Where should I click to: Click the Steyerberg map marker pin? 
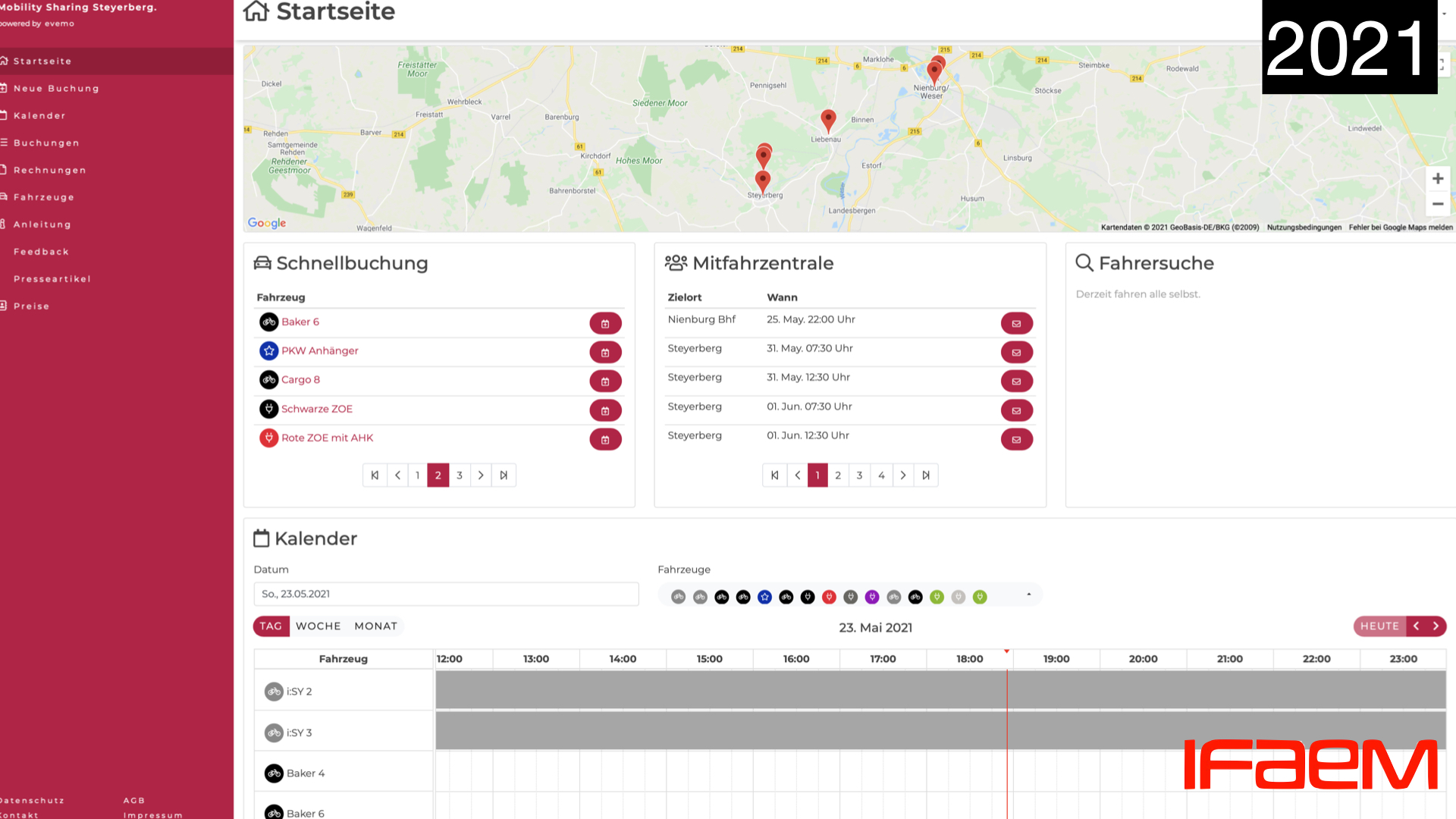click(x=762, y=180)
